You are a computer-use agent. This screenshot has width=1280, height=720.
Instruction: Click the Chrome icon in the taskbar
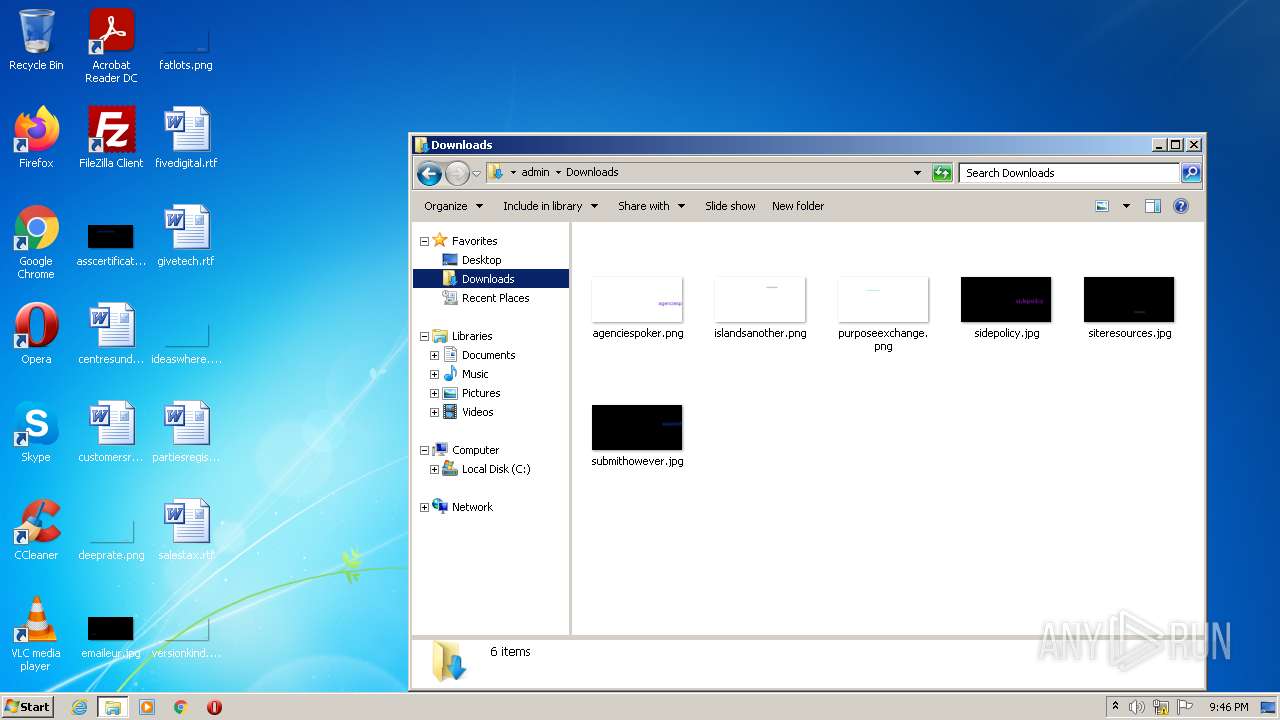(x=181, y=707)
